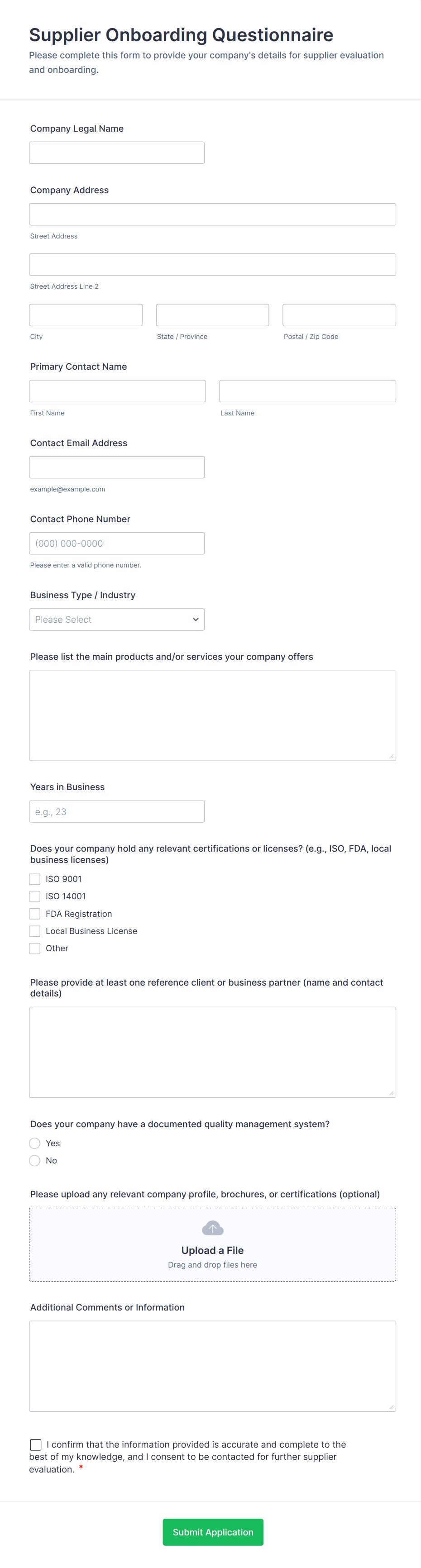Click the Additional Comments text area
The image size is (421, 1568).
[212, 1366]
